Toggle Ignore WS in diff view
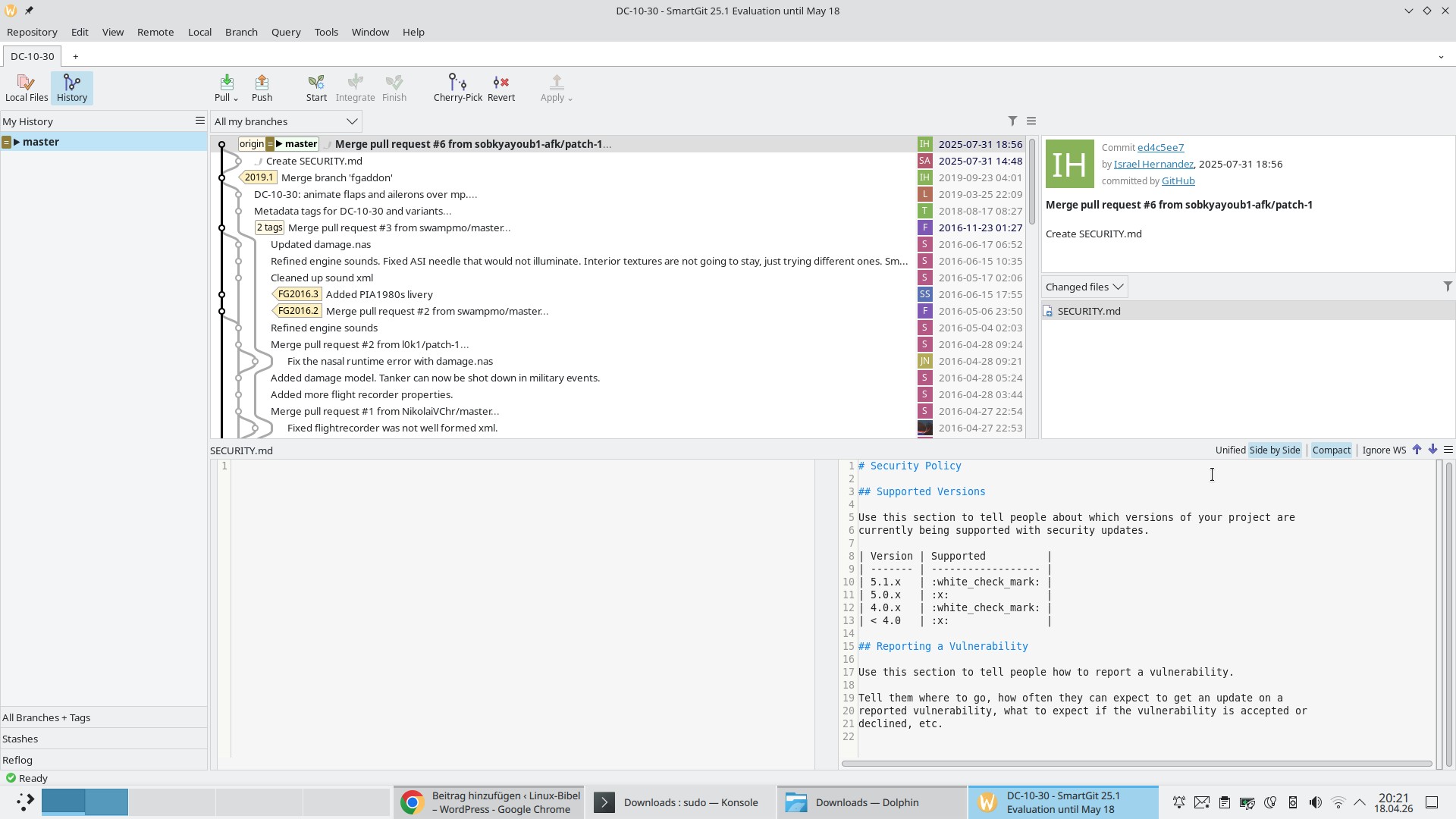This screenshot has height=819, width=1456. point(1383,450)
